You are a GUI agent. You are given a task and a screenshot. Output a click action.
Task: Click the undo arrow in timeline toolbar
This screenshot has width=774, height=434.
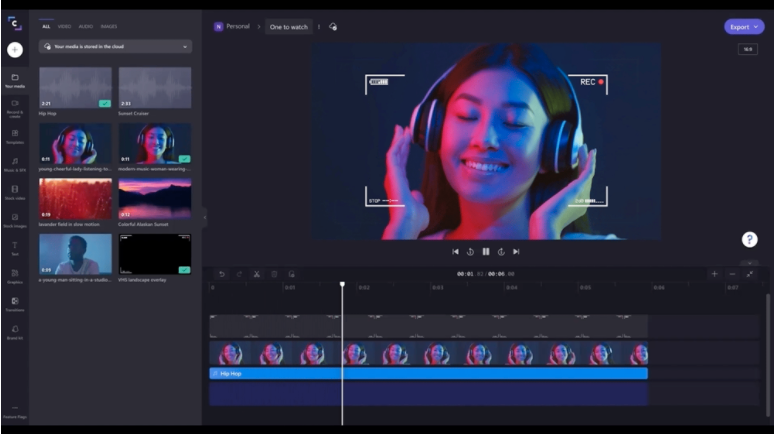pyautogui.click(x=222, y=273)
